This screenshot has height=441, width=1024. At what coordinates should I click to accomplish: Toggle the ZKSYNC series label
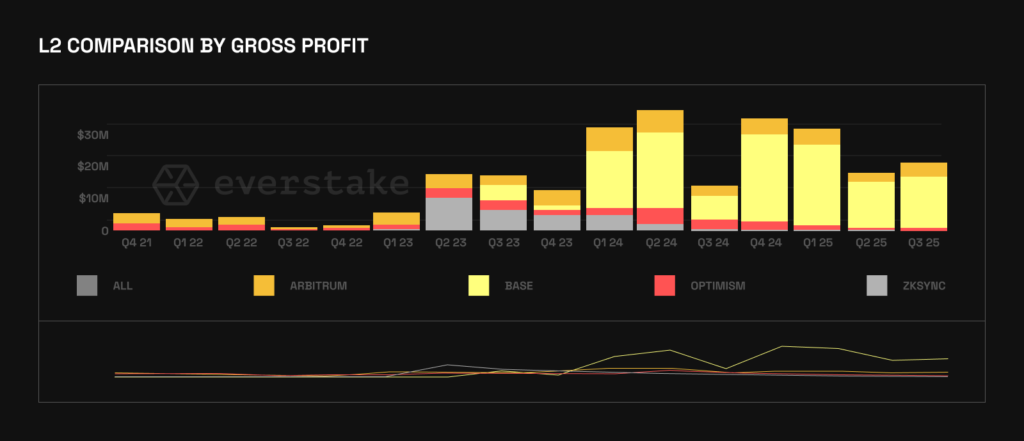[x=923, y=286]
